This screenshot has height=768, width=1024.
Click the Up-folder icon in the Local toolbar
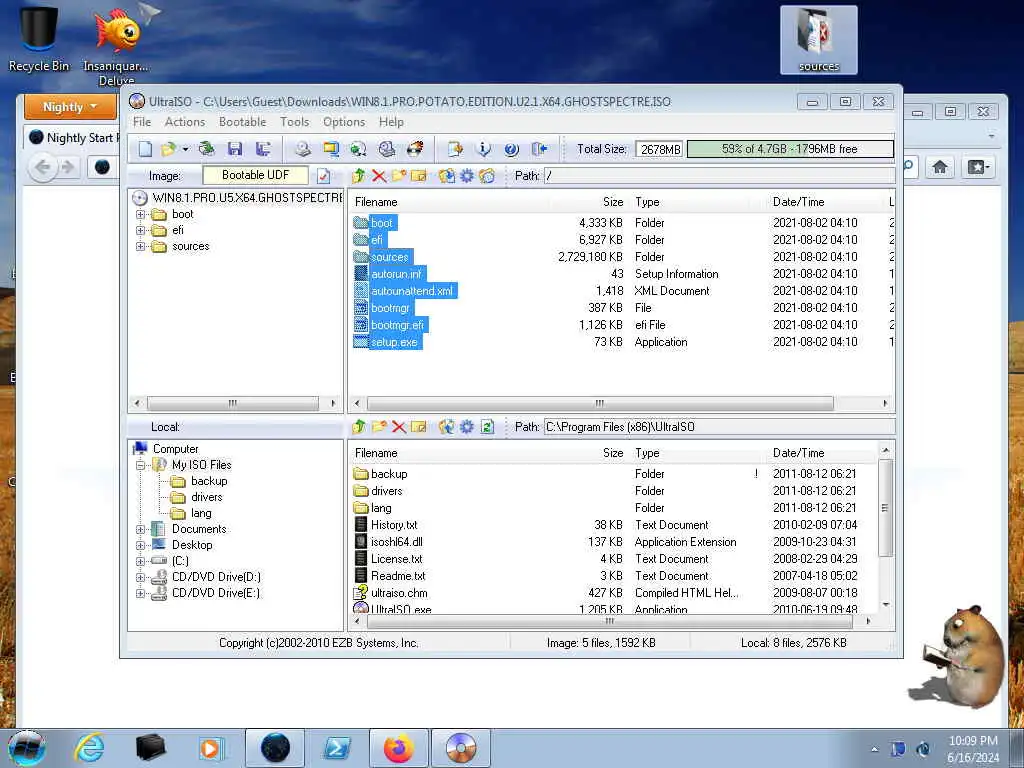pos(359,427)
